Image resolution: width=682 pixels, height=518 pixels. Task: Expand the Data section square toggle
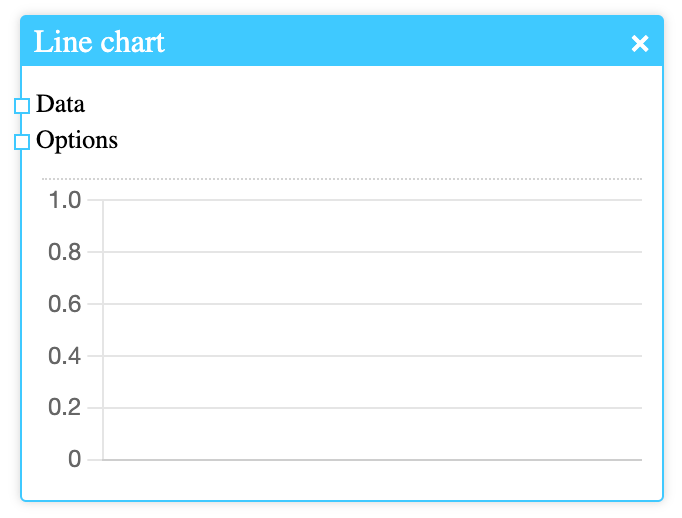(22, 105)
